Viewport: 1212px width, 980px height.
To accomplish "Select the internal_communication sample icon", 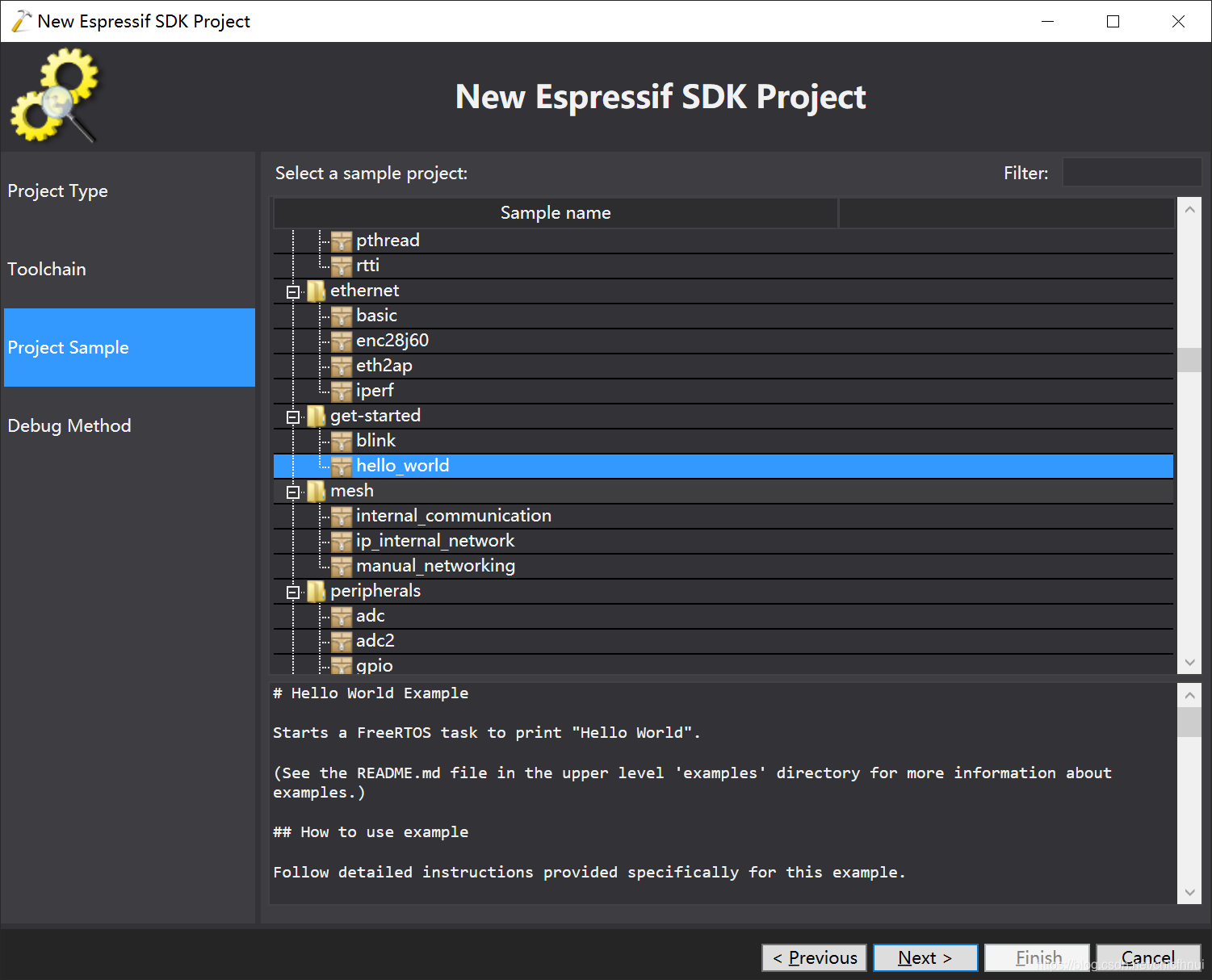I will pos(342,516).
